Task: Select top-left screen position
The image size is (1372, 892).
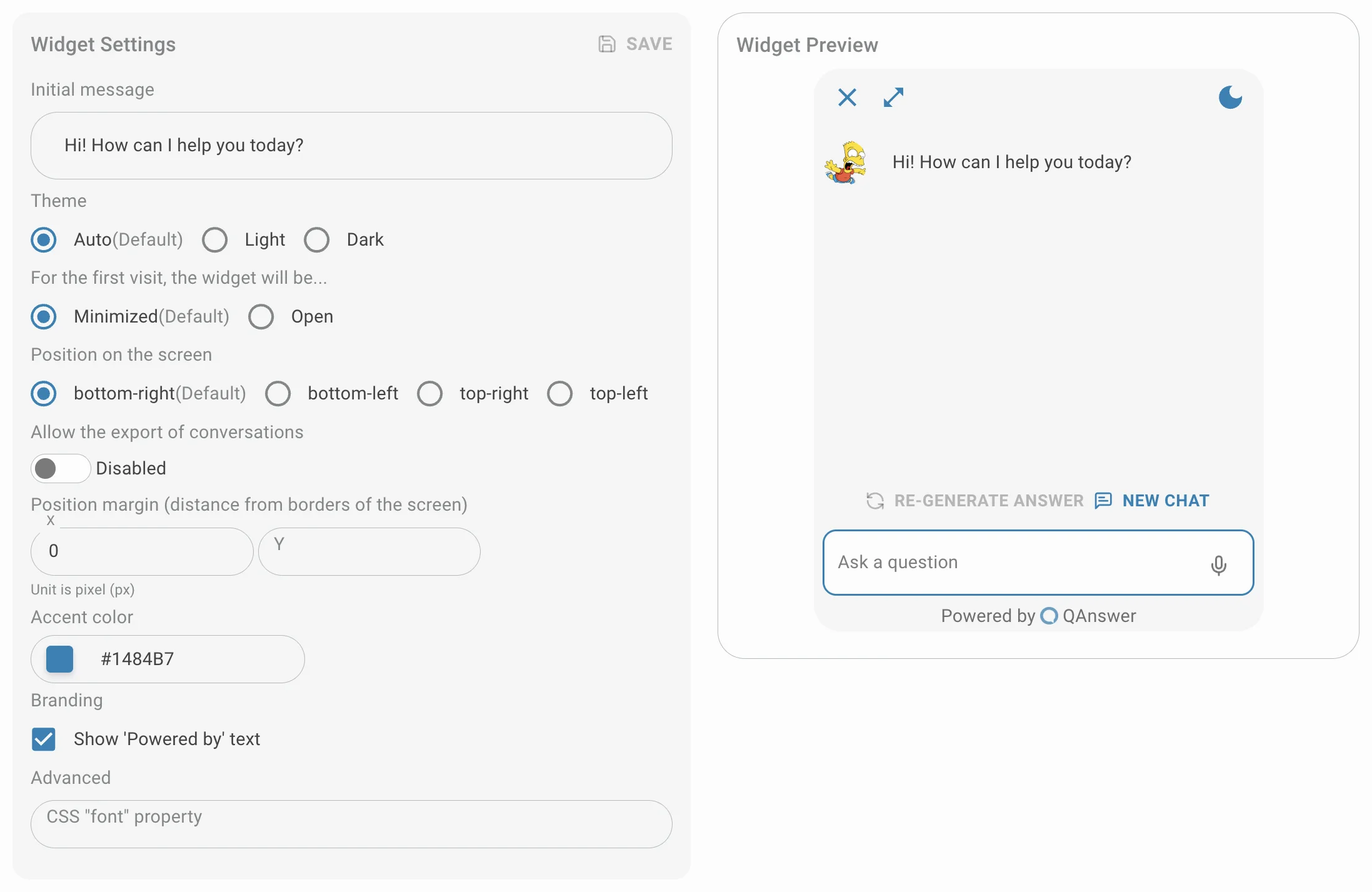Action: 560,394
